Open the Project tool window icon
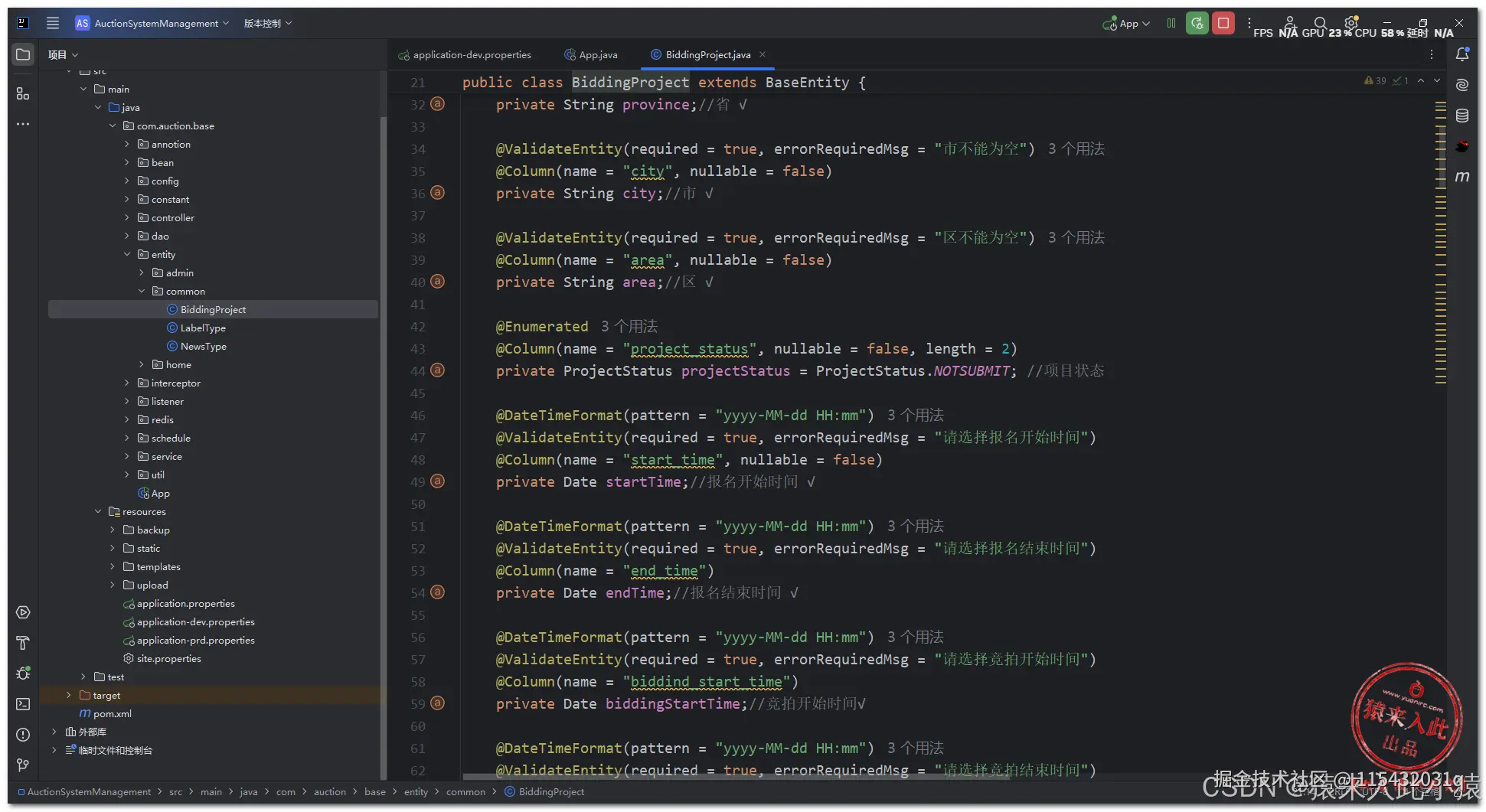This screenshot has width=1486, height=812. (23, 54)
